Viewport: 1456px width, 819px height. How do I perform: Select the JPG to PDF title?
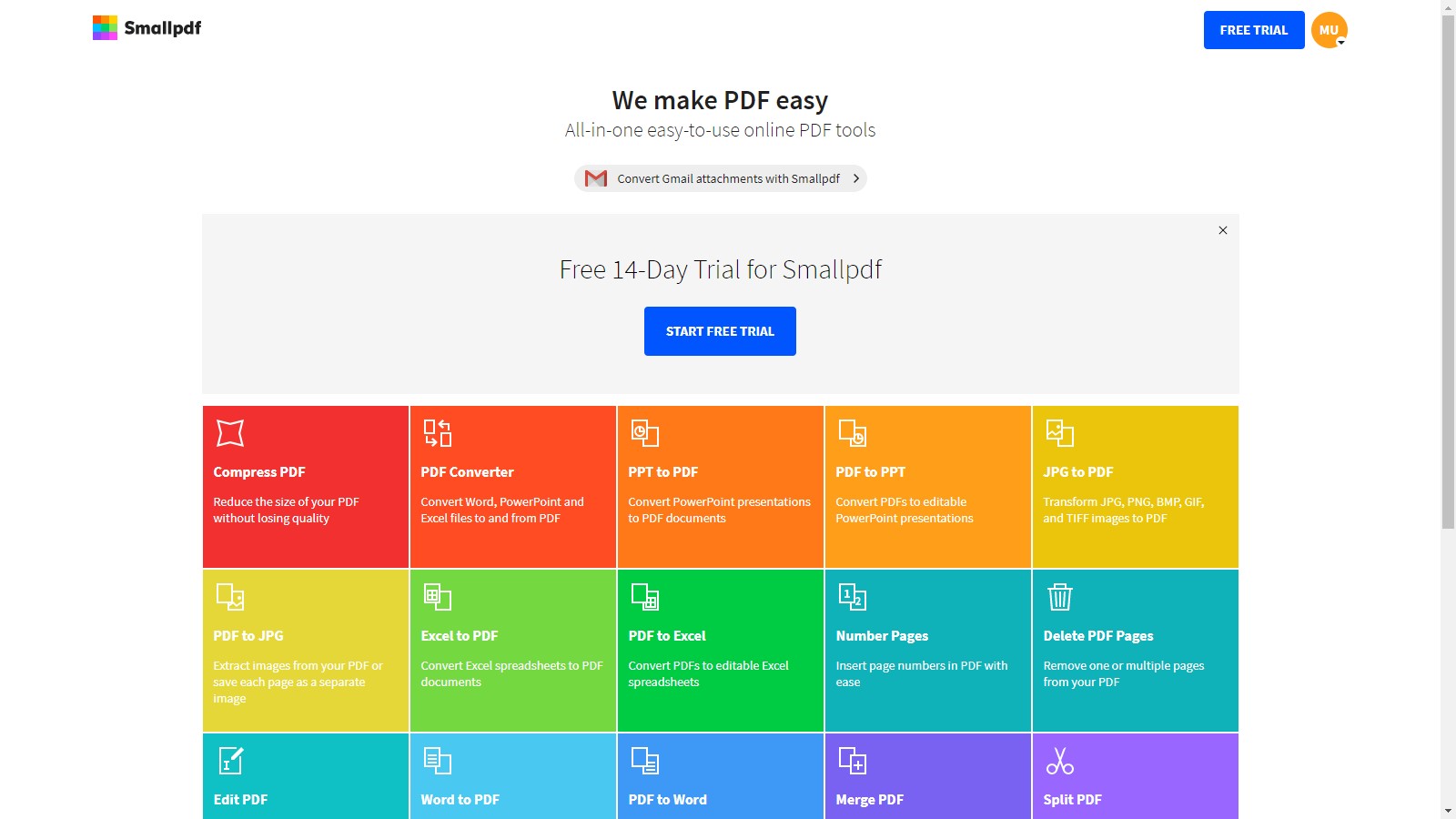1078,472
